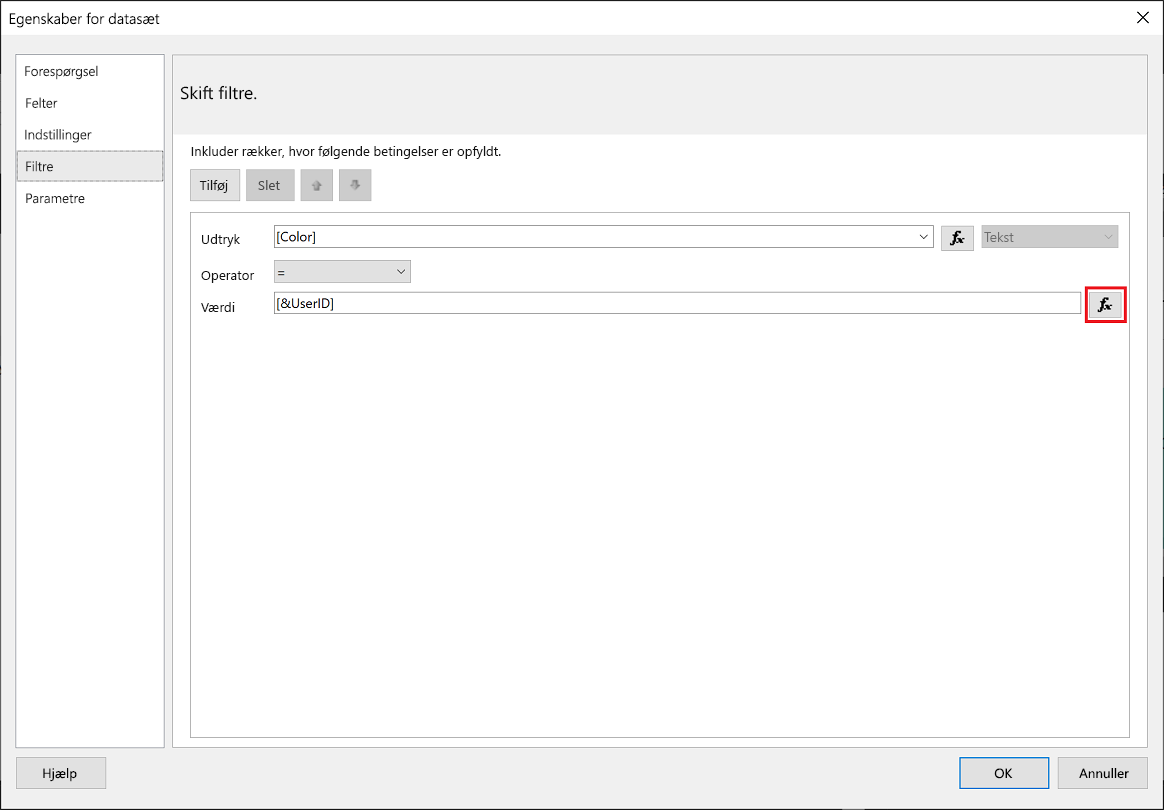Image resolution: width=1164 pixels, height=810 pixels.
Task: Switch to the Forespørgsel page
Action: pos(62,71)
